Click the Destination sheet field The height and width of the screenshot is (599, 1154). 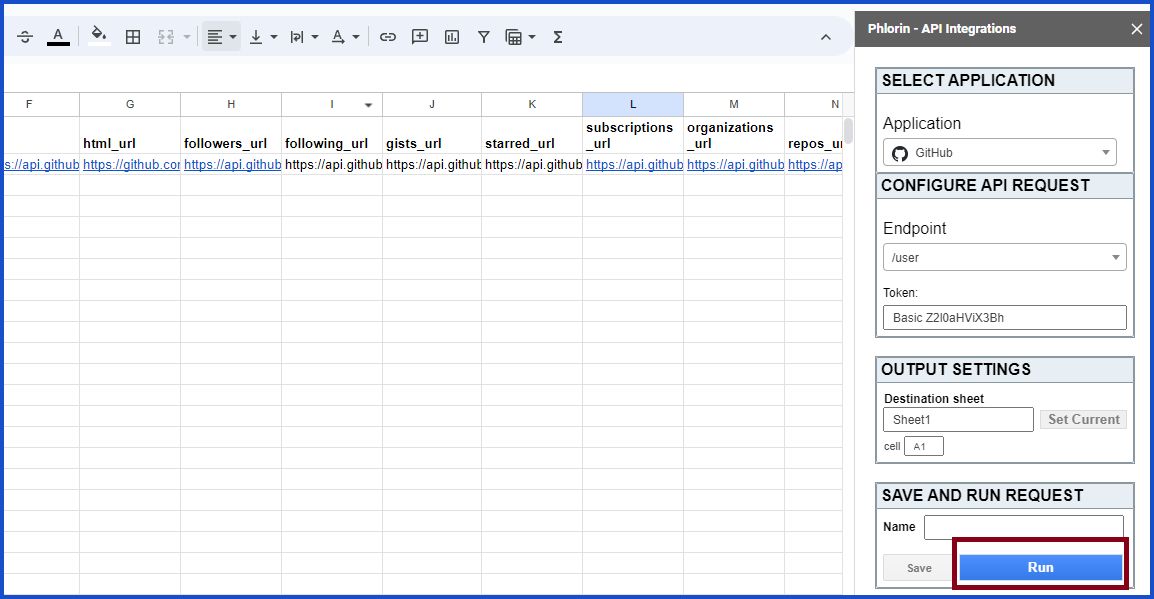coord(958,419)
